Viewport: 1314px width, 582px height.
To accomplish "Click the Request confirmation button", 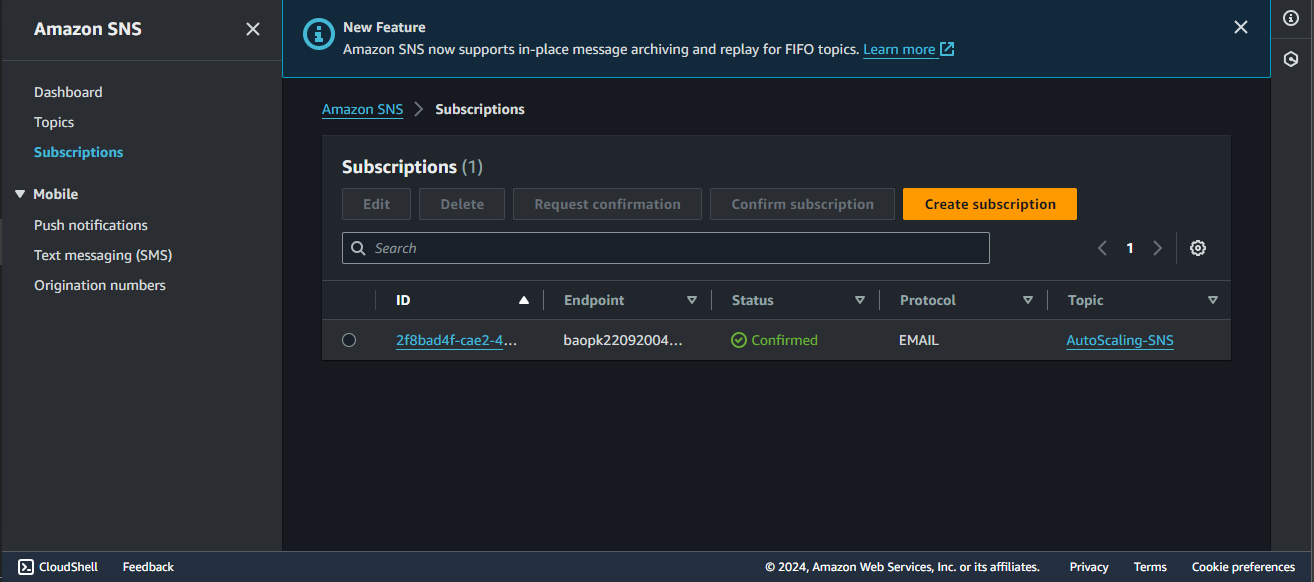I will pyautogui.click(x=607, y=204).
